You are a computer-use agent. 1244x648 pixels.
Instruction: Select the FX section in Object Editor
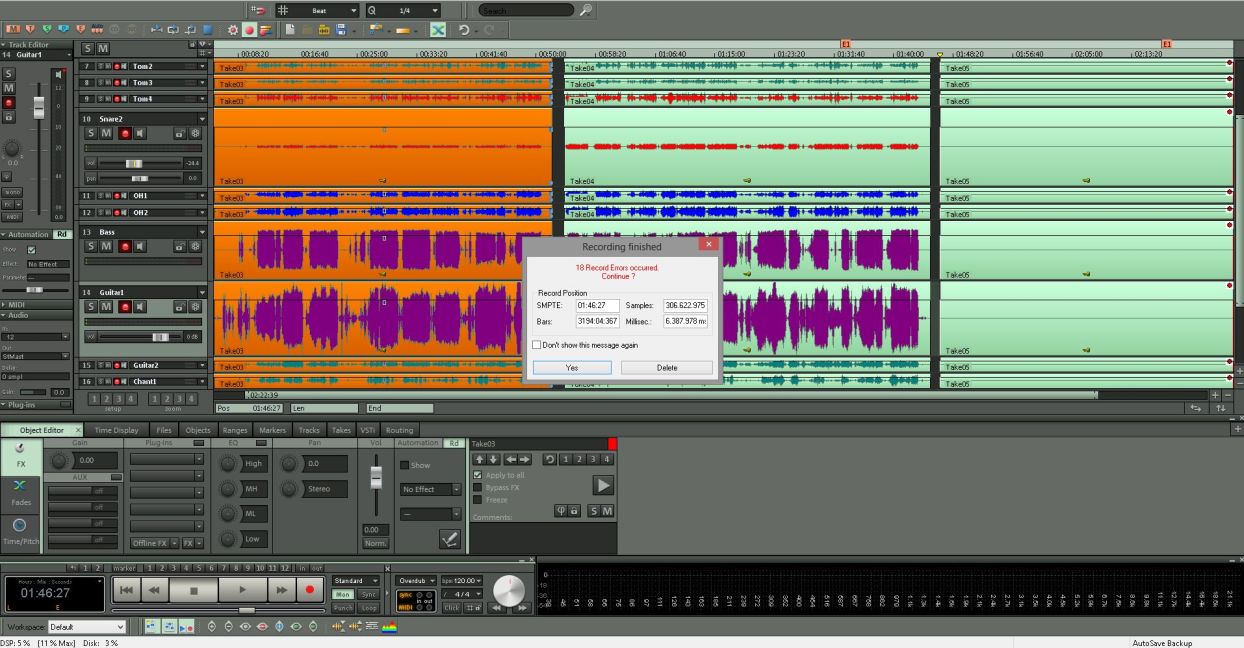[20, 455]
